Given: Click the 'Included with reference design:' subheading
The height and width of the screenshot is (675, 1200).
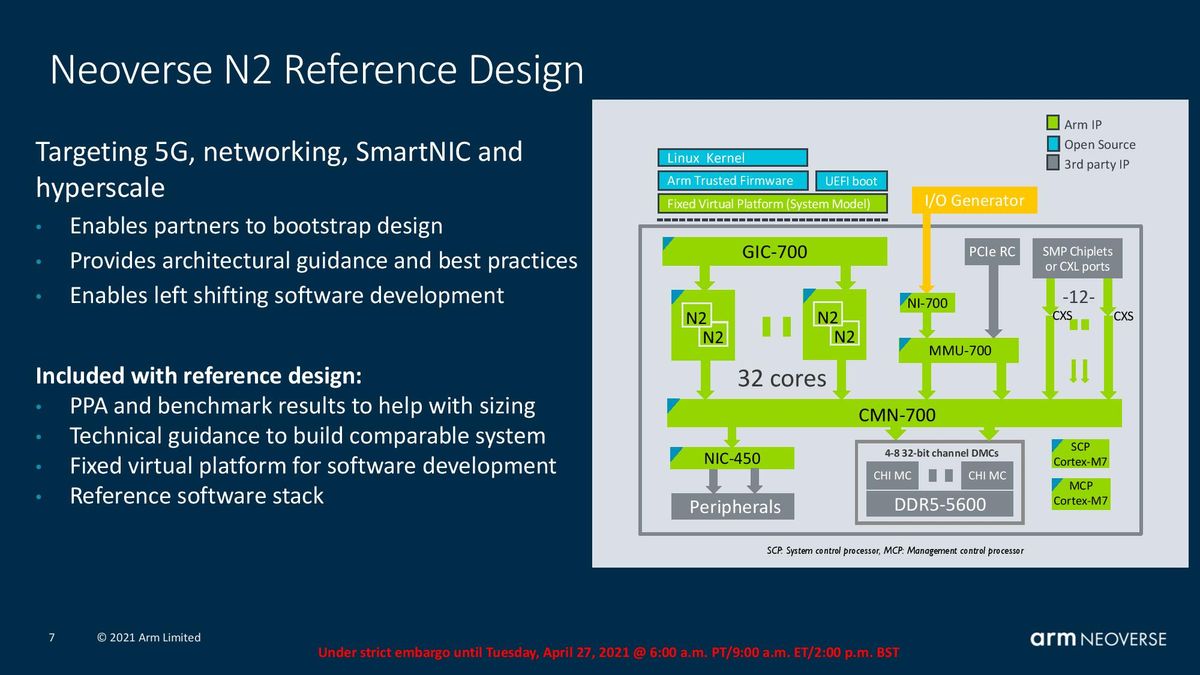Looking at the screenshot, I should (x=198, y=376).
